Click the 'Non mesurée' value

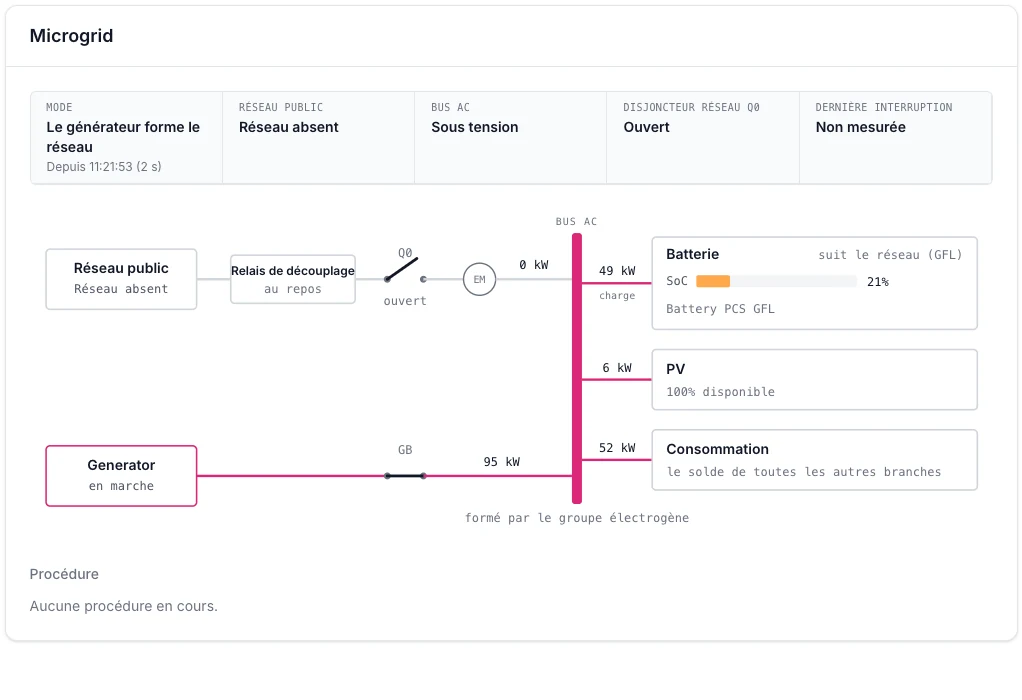click(860, 127)
